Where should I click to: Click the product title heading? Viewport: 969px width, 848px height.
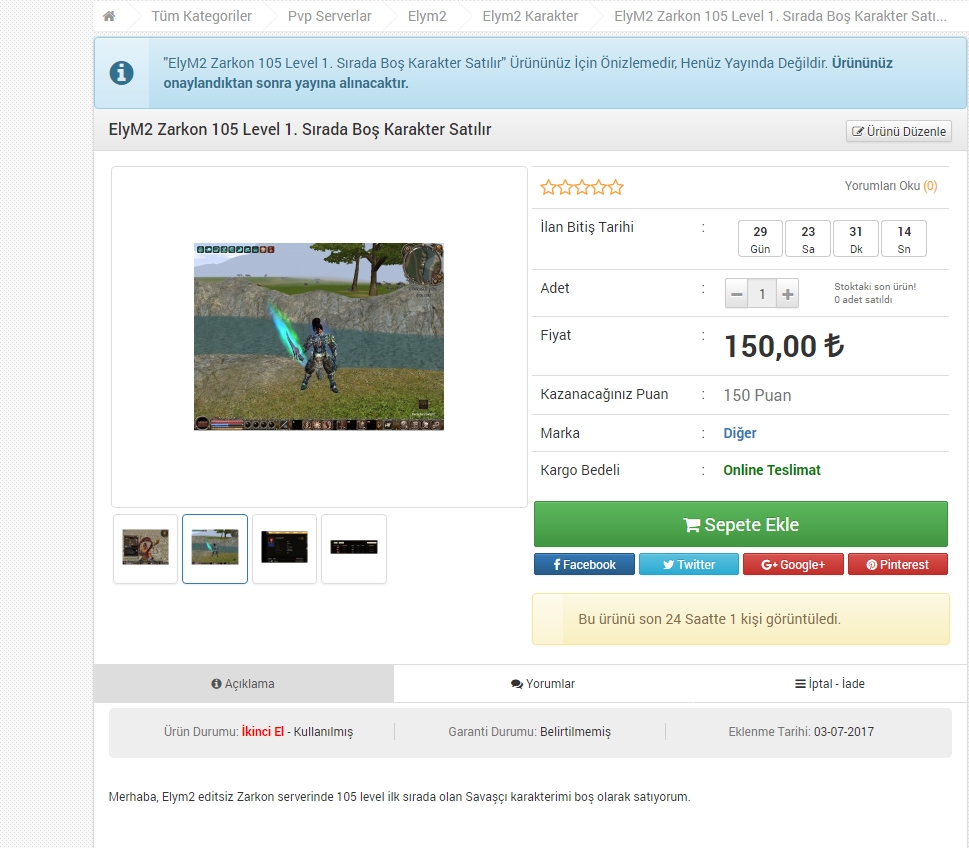[300, 129]
